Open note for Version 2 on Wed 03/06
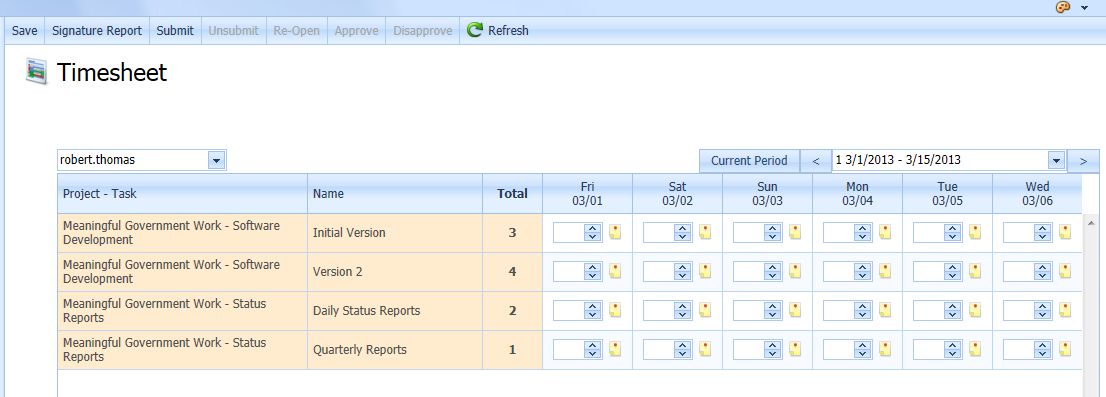Viewport: 1106px width, 397px height. [x=1064, y=271]
